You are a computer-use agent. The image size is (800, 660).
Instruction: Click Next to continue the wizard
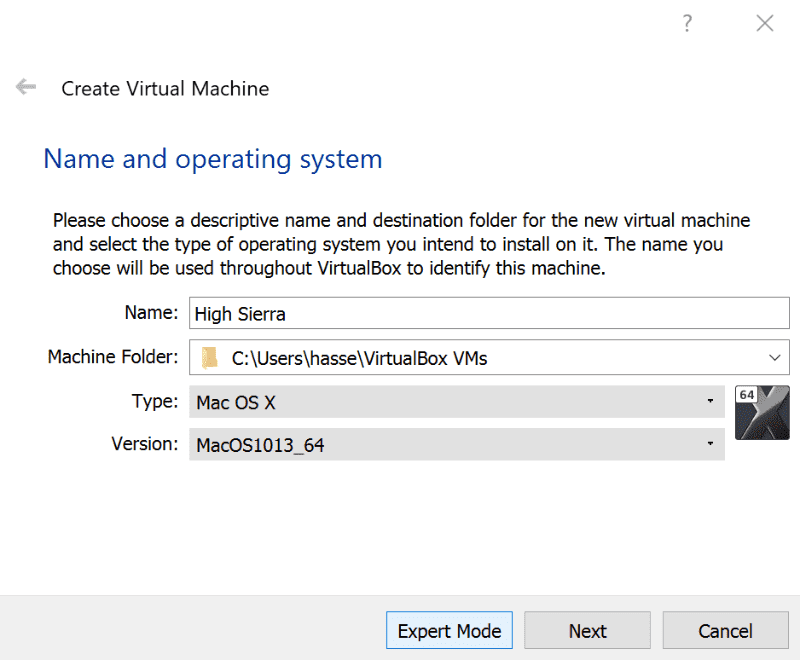[x=587, y=630]
